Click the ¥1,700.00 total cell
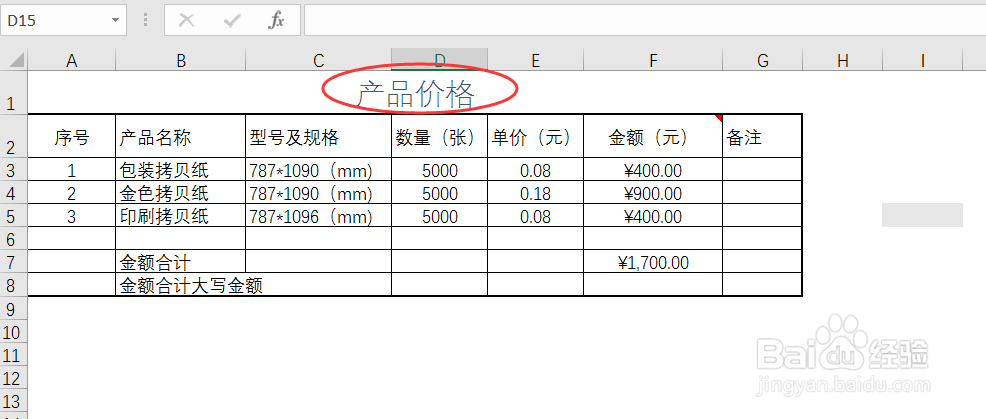 tap(653, 262)
